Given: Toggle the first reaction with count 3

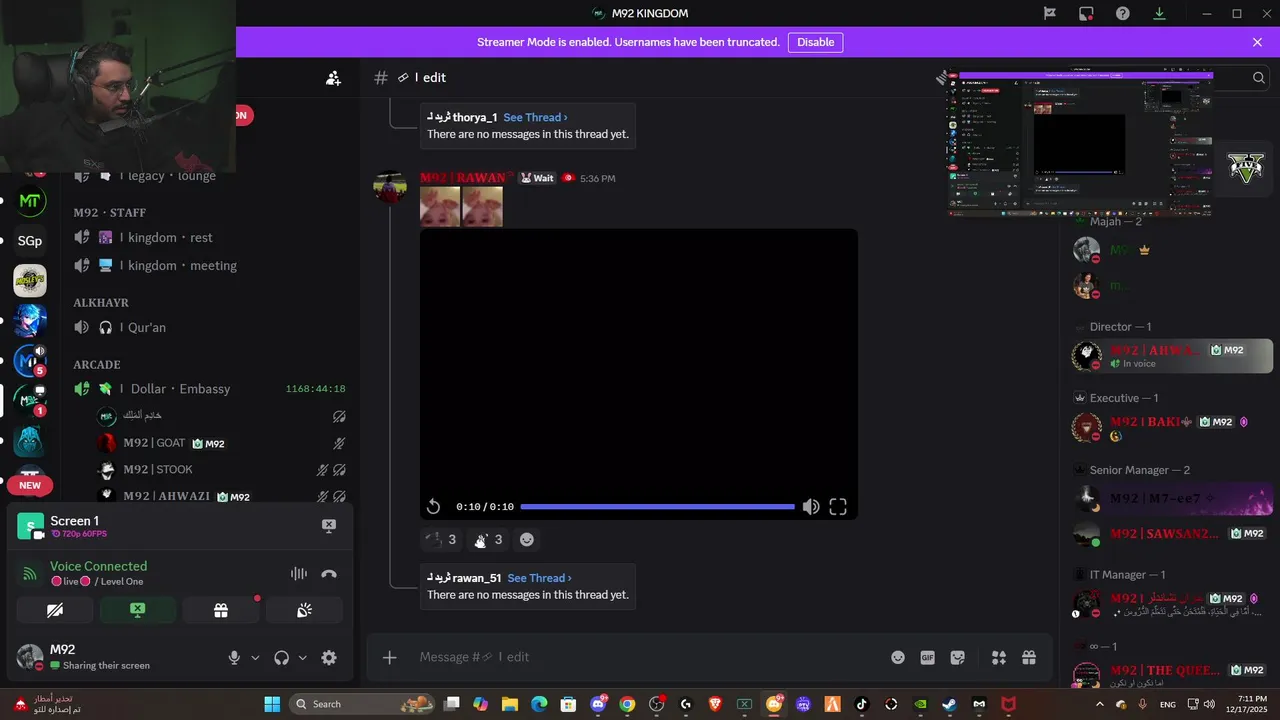Looking at the screenshot, I should 441,540.
